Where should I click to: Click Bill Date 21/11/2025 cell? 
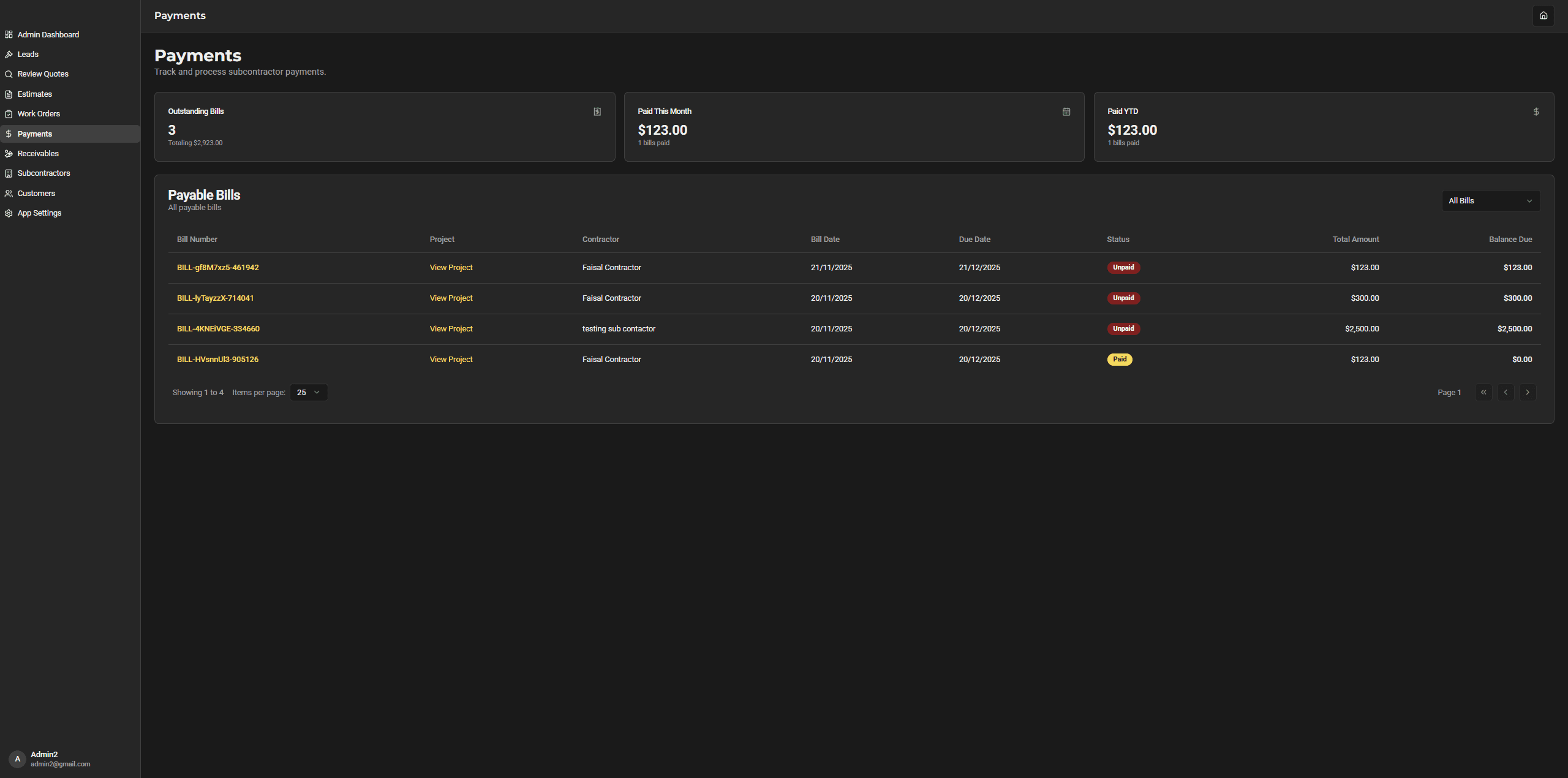pos(831,268)
